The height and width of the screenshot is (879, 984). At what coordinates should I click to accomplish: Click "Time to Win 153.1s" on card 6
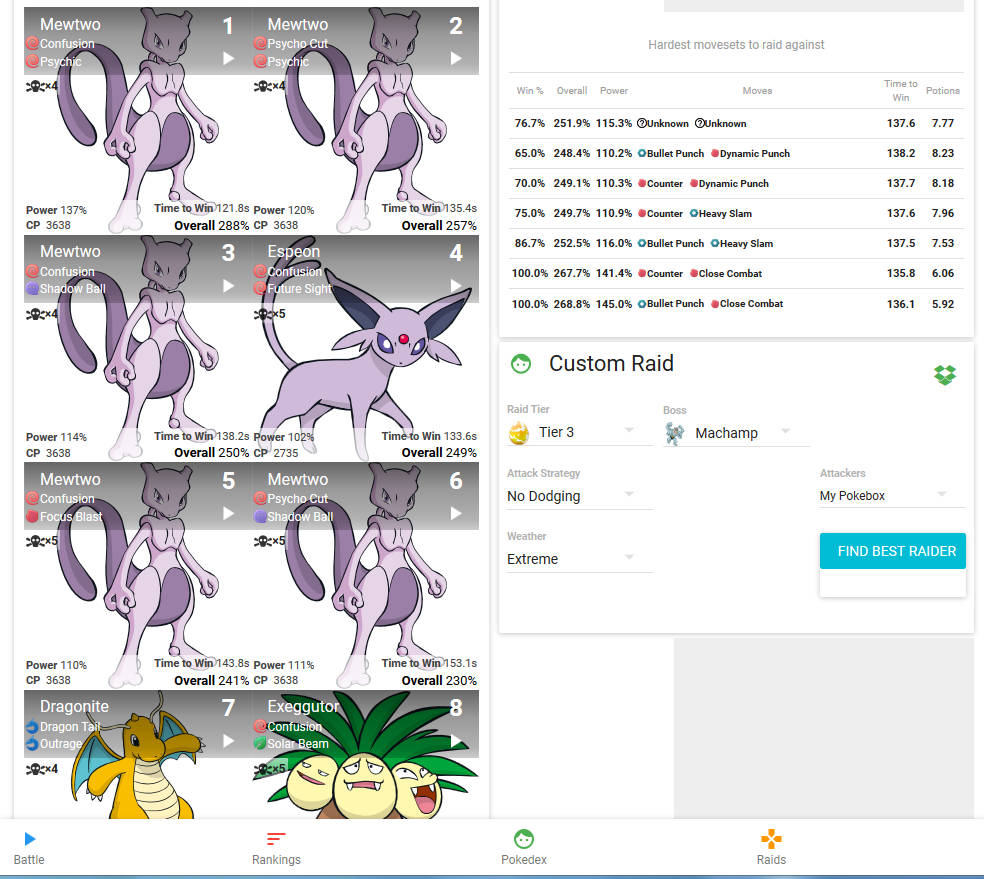point(429,663)
